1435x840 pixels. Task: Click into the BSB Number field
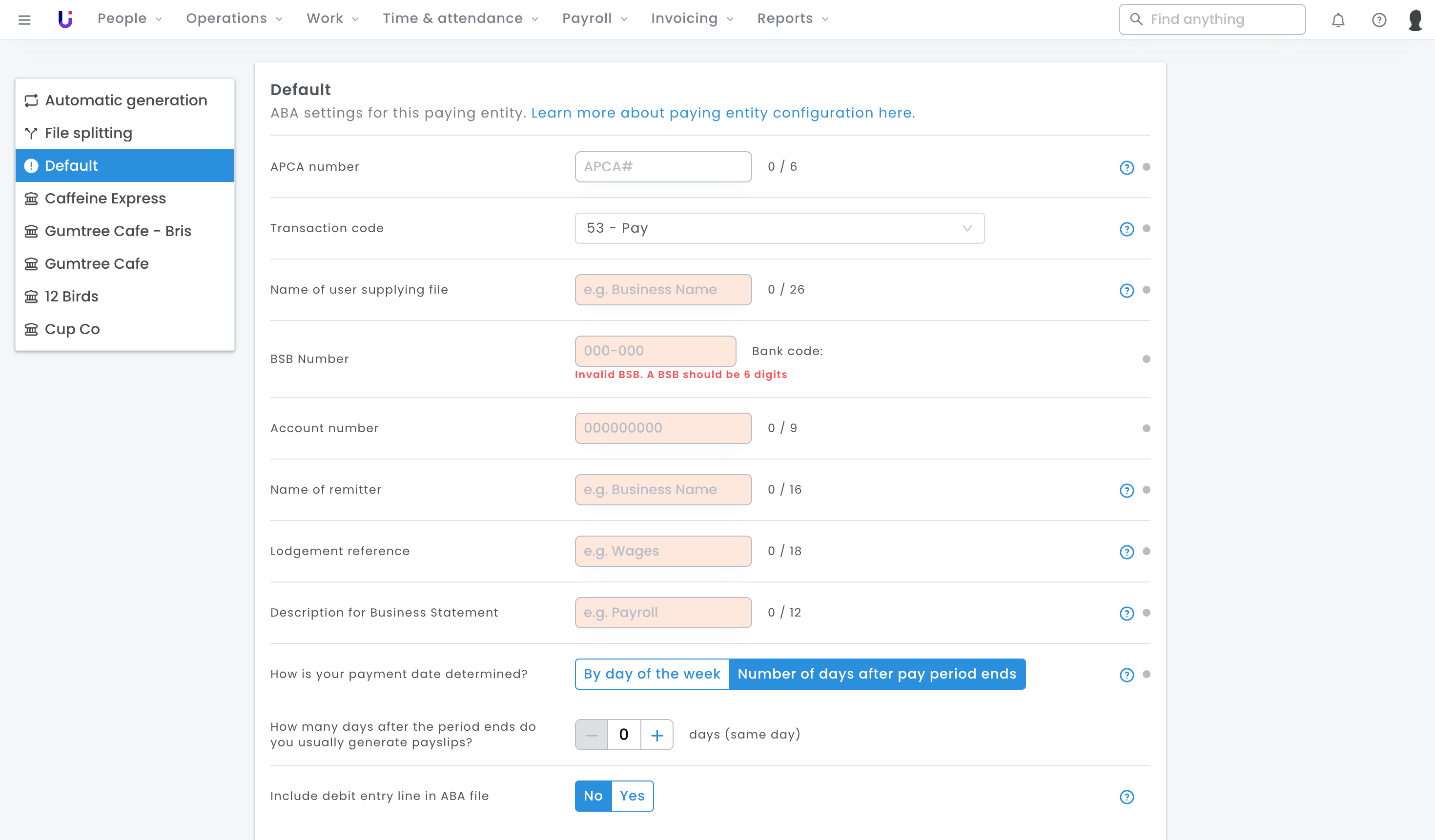(x=655, y=351)
